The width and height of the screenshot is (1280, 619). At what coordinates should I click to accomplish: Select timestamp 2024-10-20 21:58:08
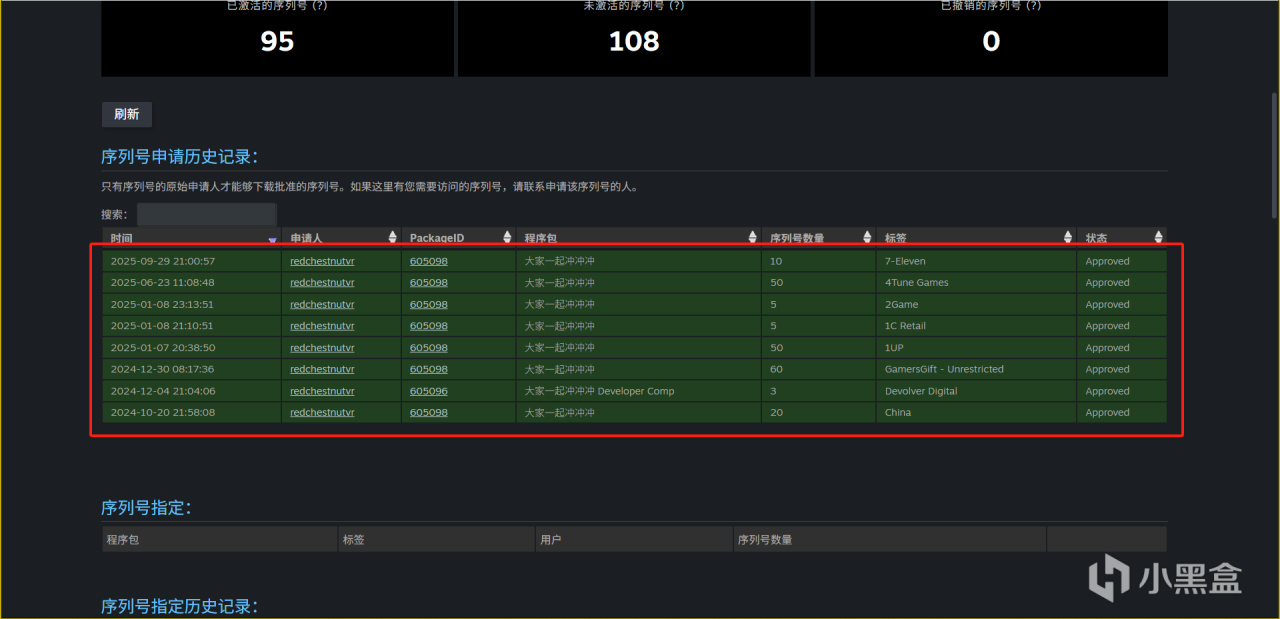(x=163, y=412)
